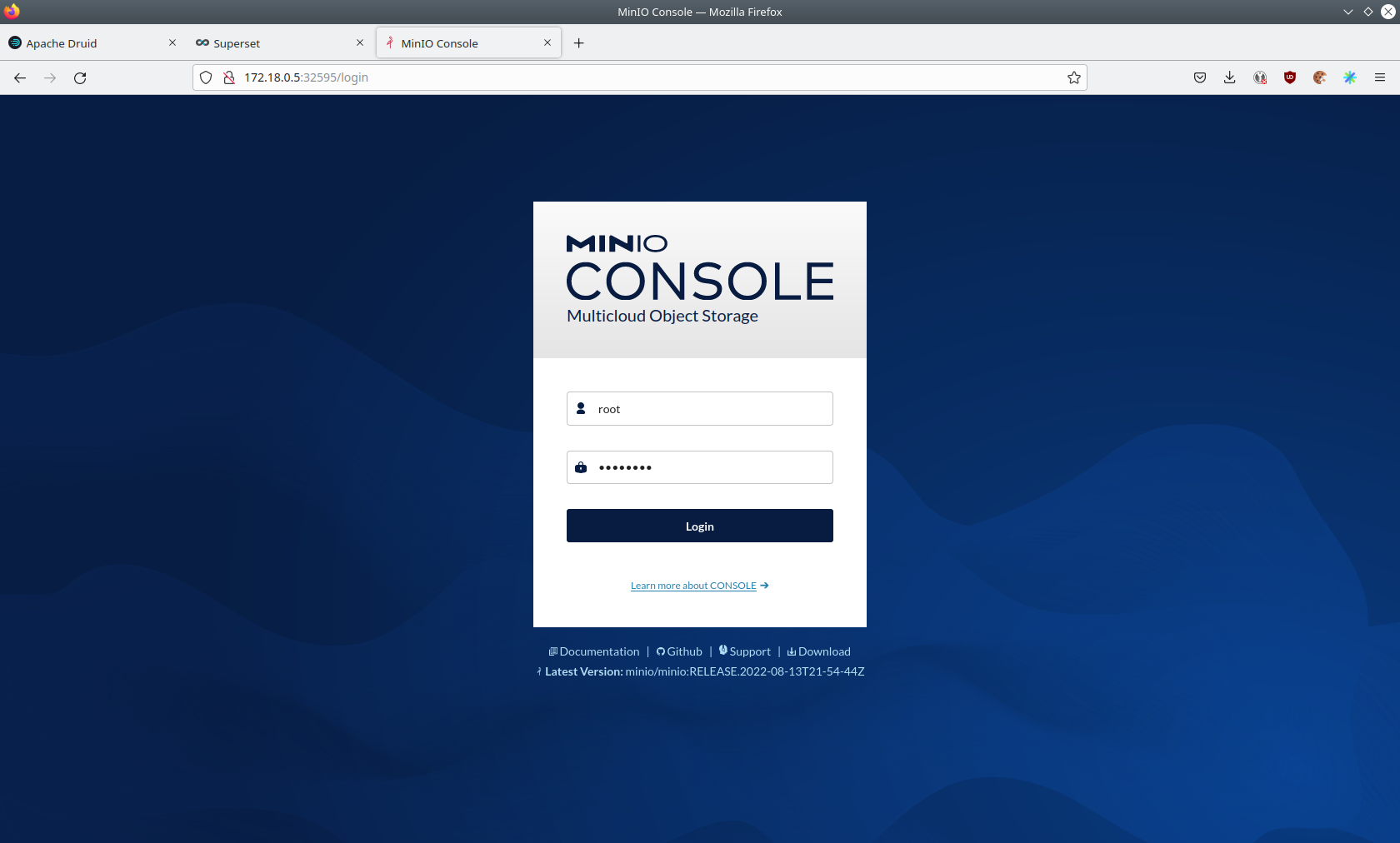Viewport: 1400px width, 843px height.
Task: Open the Firefox hamburger menu
Action: (1380, 77)
